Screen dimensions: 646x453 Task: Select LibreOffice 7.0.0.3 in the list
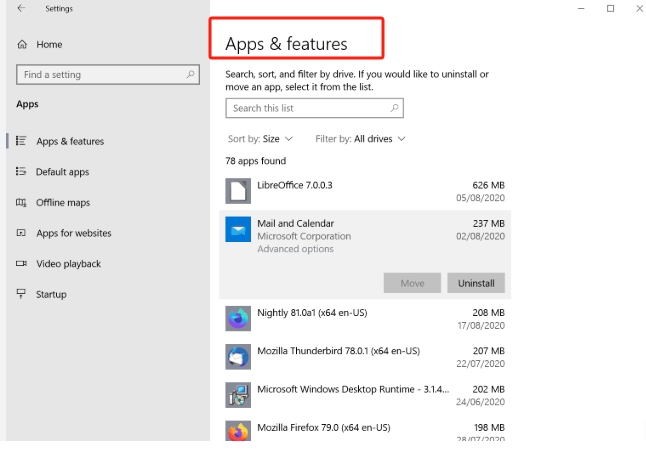click(x=365, y=191)
